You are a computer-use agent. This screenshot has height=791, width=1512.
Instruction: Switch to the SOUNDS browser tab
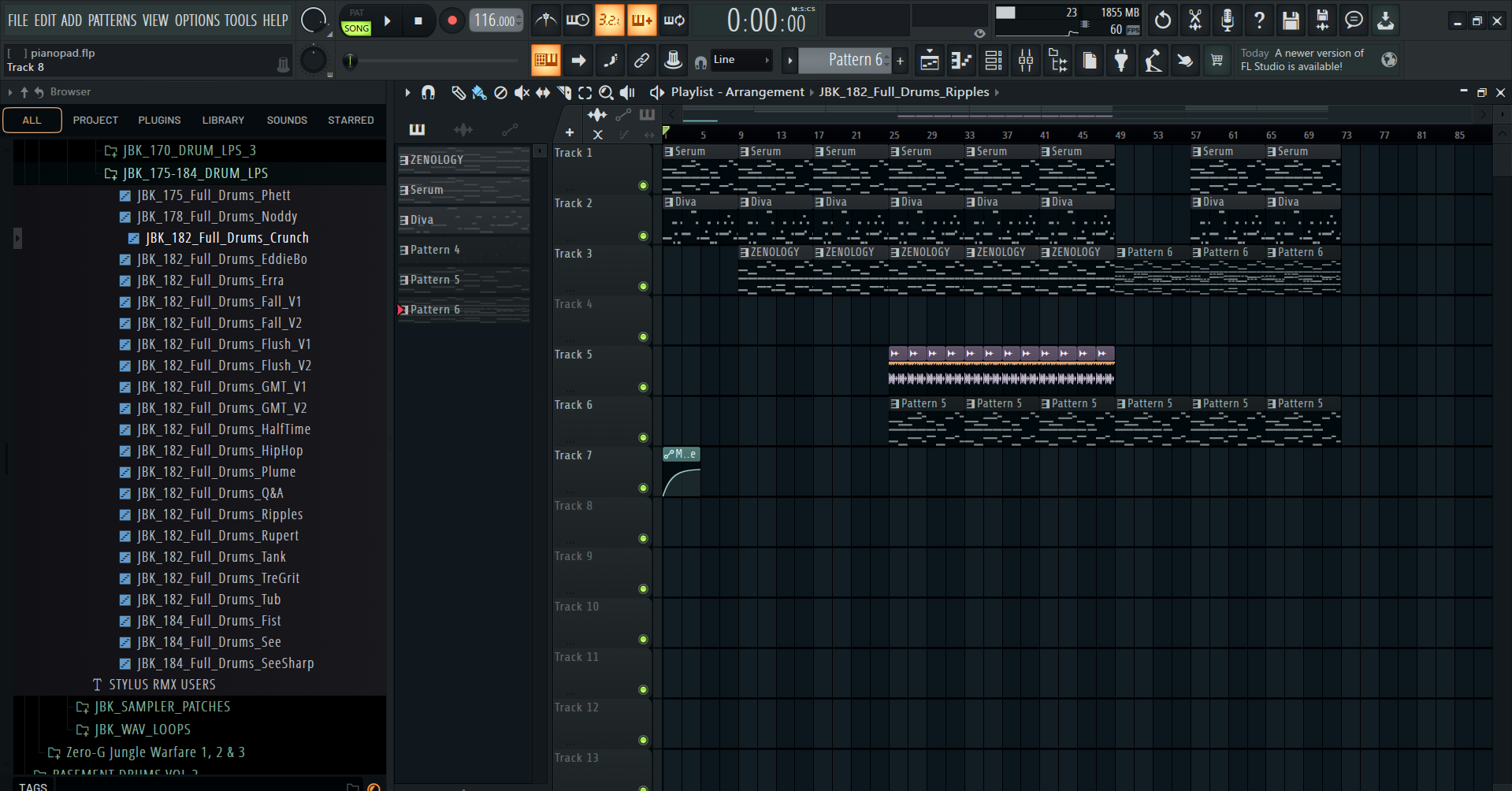pos(287,121)
